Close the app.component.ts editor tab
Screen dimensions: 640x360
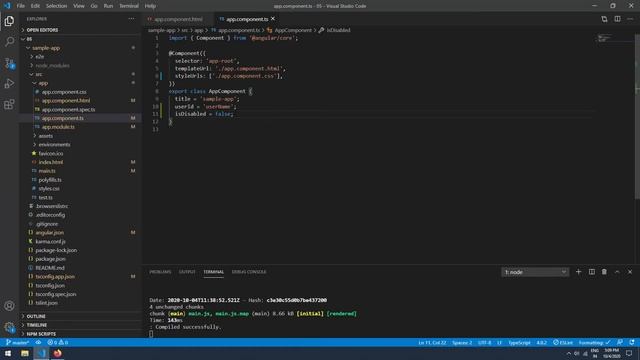pyautogui.click(x=273, y=19)
